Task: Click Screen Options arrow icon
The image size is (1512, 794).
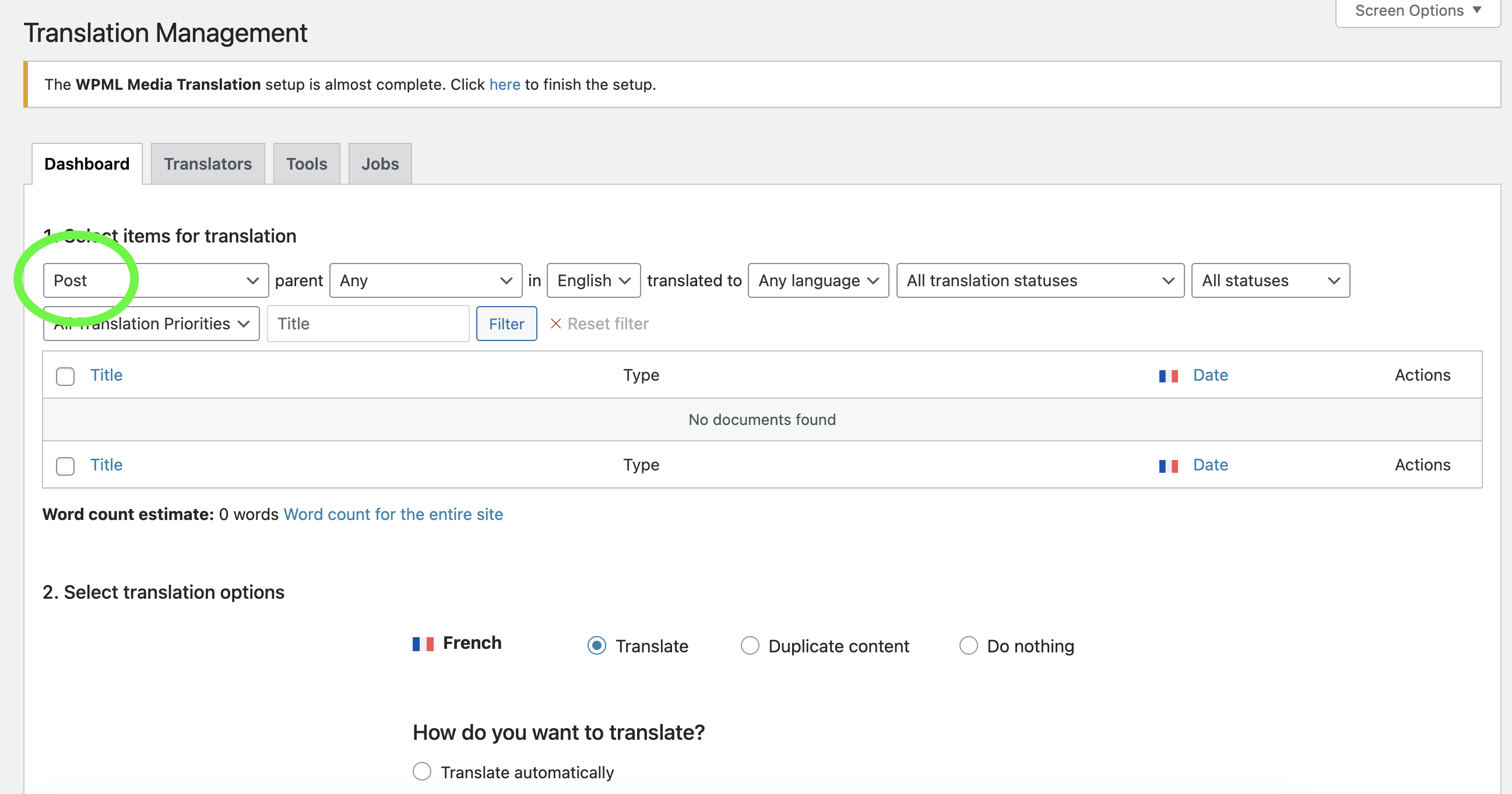Action: (1478, 10)
